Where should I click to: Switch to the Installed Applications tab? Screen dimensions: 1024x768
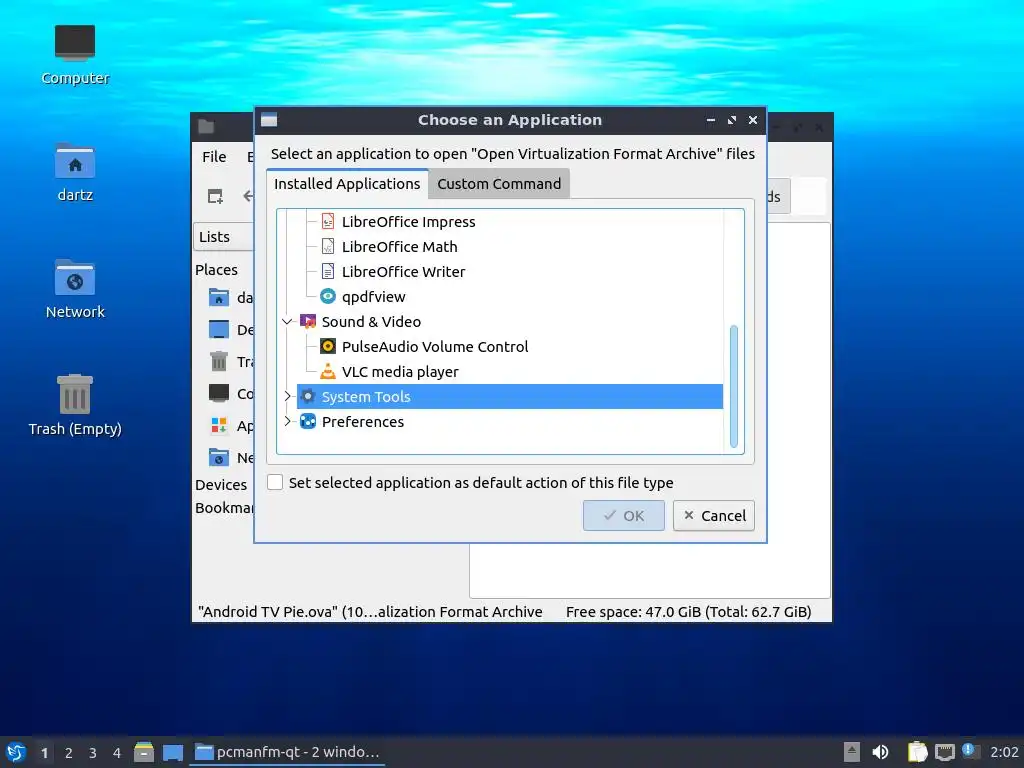(x=347, y=184)
